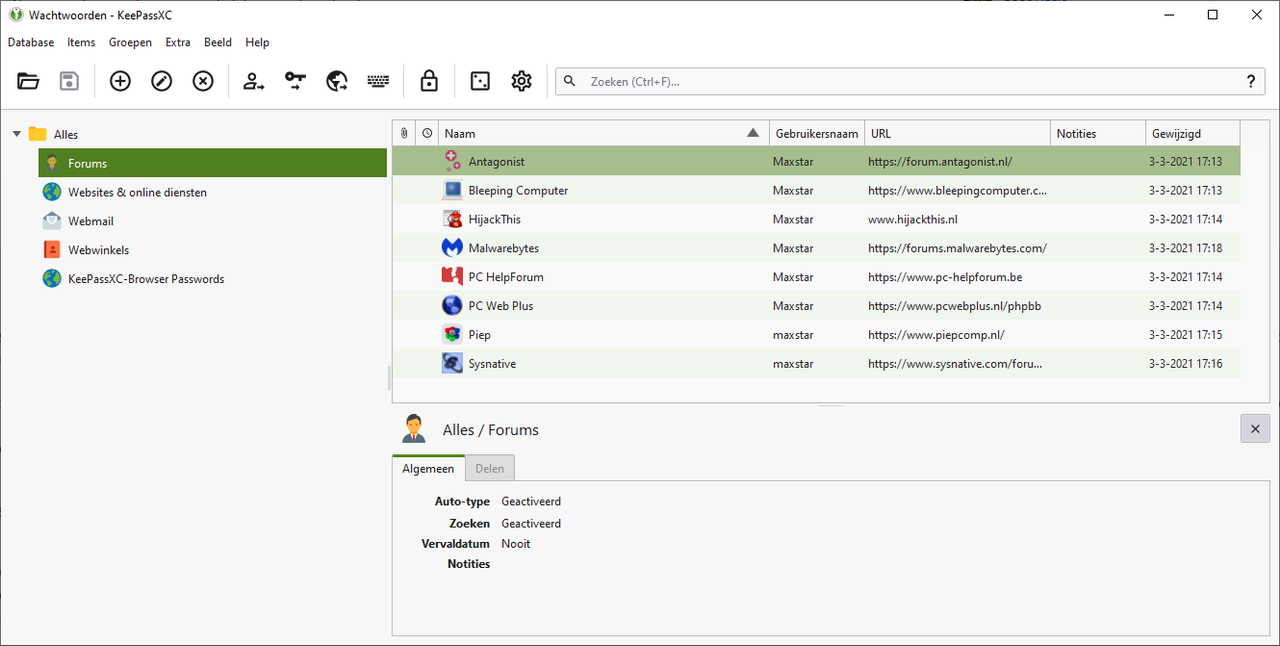Select the Antagonist entry name
Viewport: 1280px width, 646px height.
tap(496, 161)
